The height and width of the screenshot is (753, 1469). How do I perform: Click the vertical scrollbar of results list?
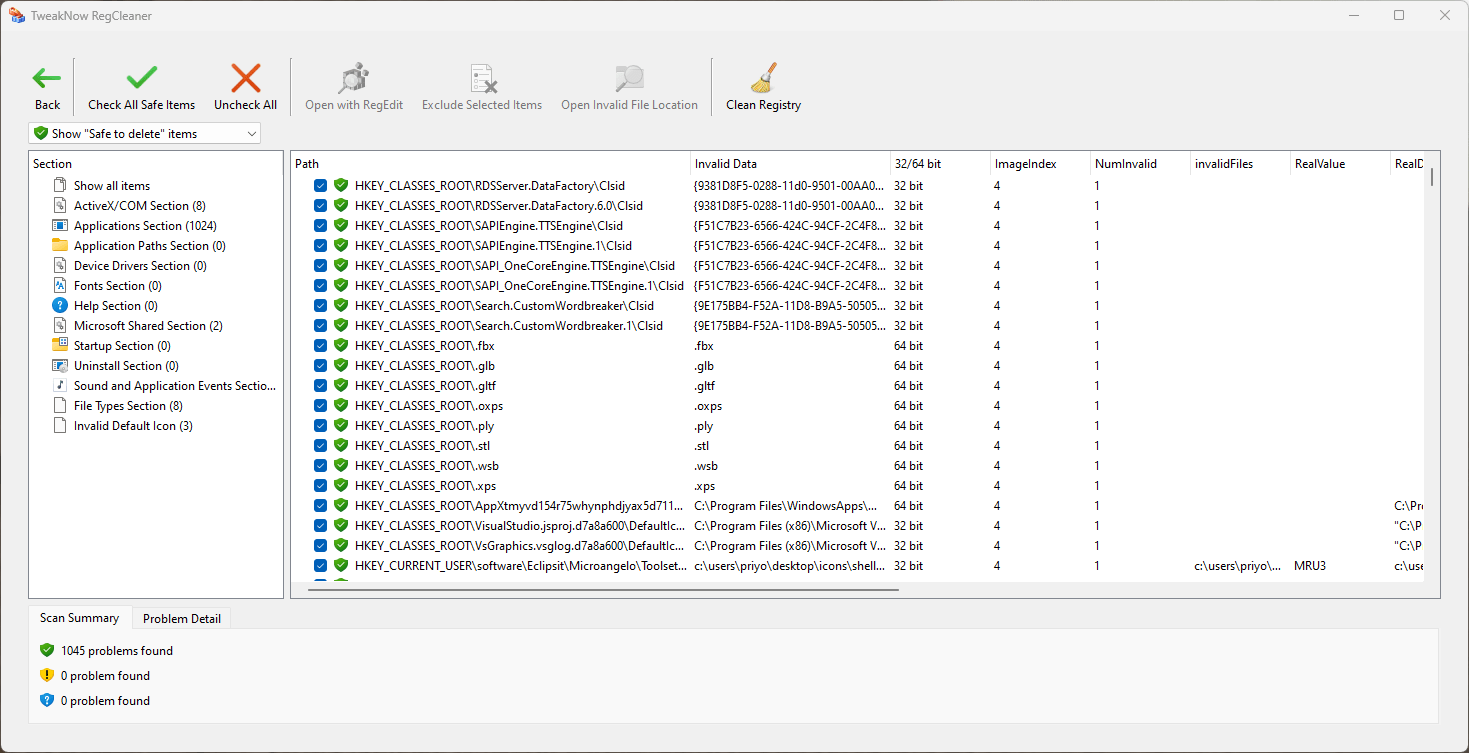tap(1432, 178)
